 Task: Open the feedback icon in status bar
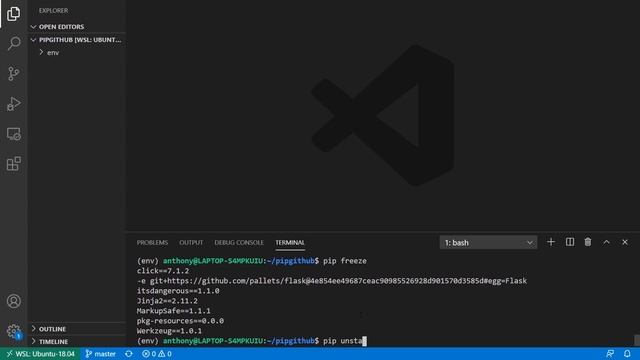click(610, 354)
